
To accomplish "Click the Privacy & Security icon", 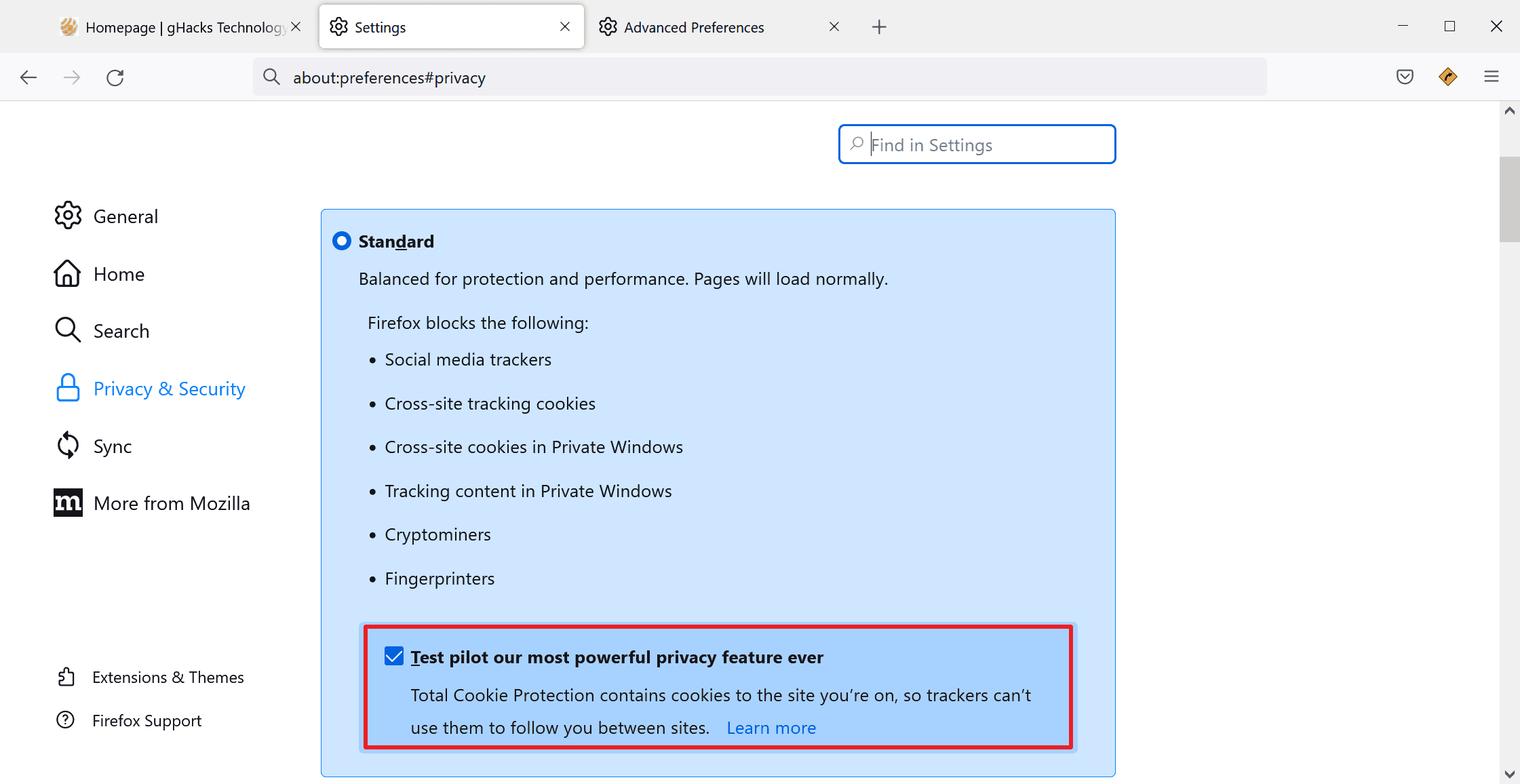I will [68, 388].
